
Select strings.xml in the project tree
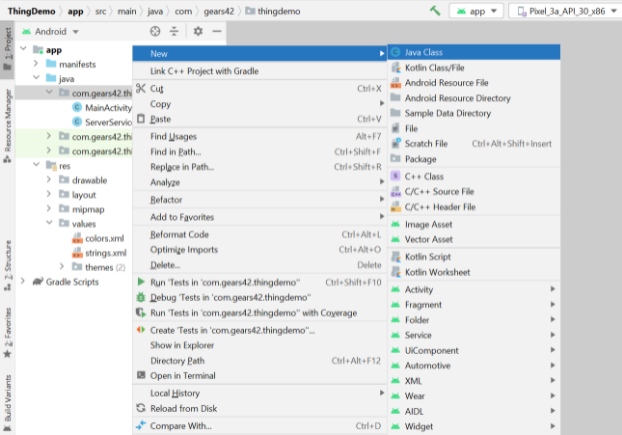point(106,253)
